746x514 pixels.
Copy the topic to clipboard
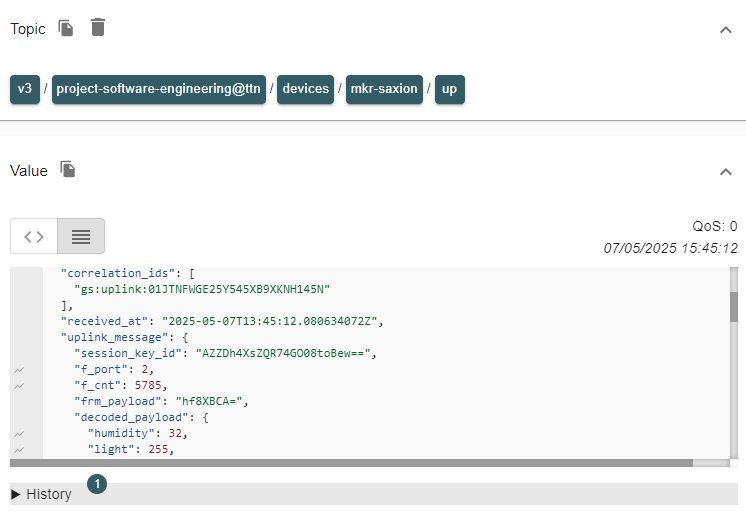tap(66, 28)
